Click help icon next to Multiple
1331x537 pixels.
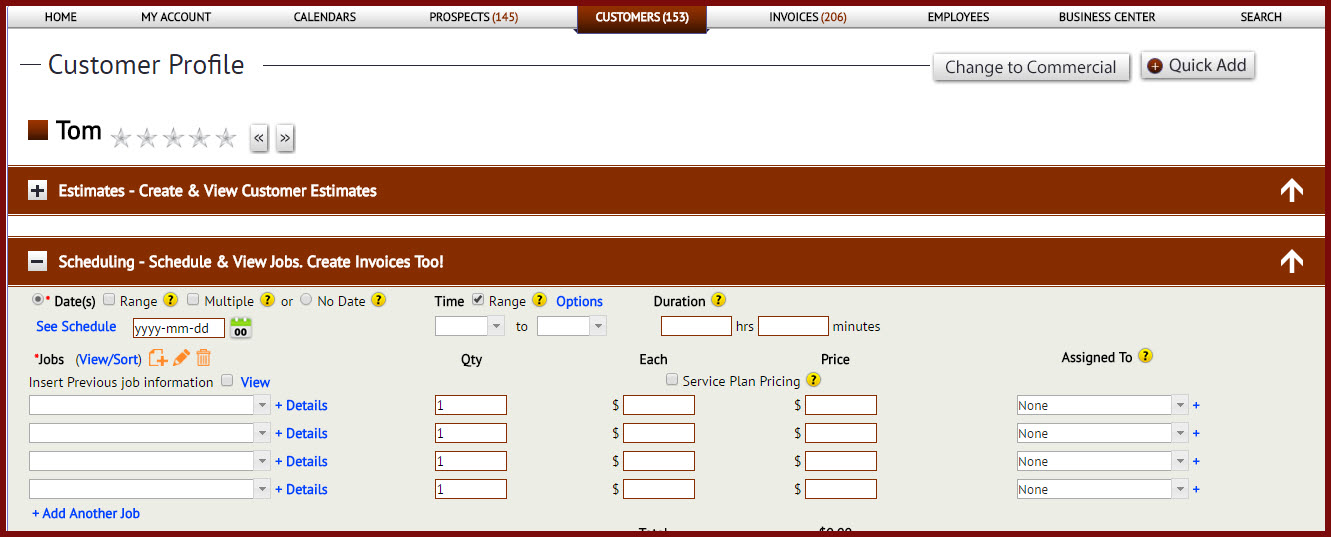[267, 300]
